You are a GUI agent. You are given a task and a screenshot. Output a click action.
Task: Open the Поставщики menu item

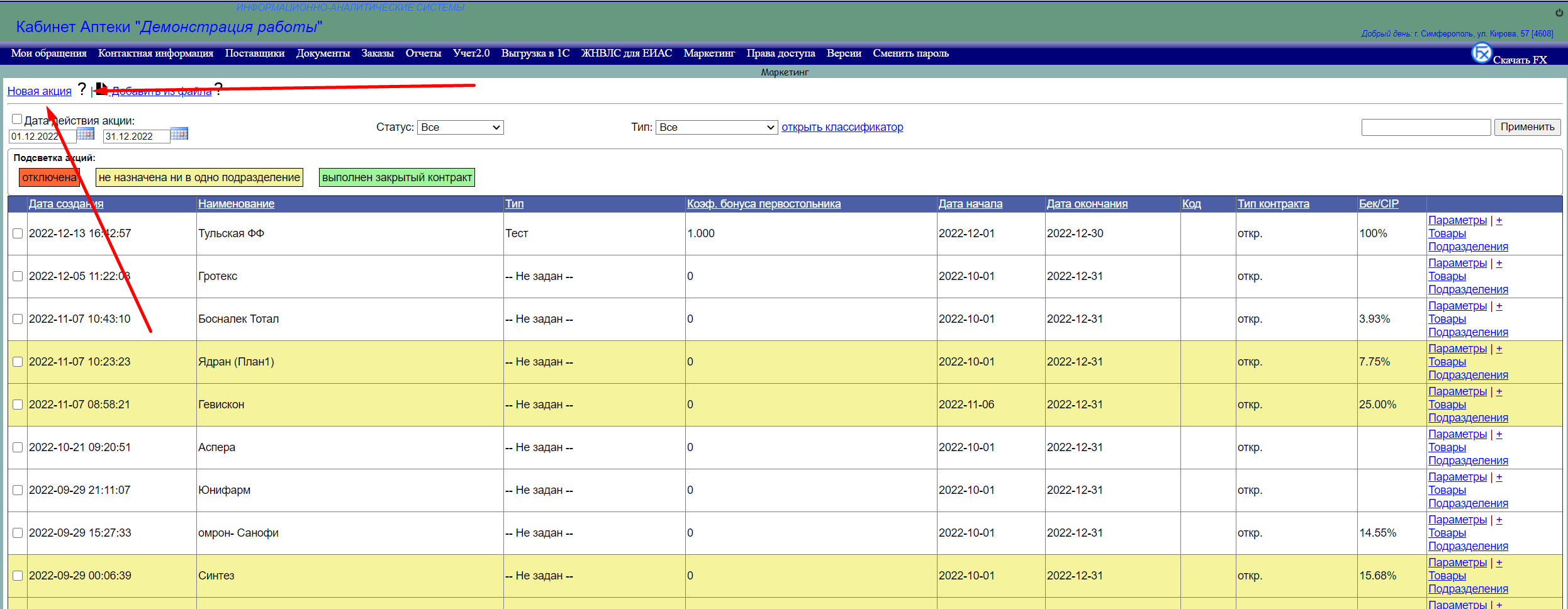coord(254,53)
